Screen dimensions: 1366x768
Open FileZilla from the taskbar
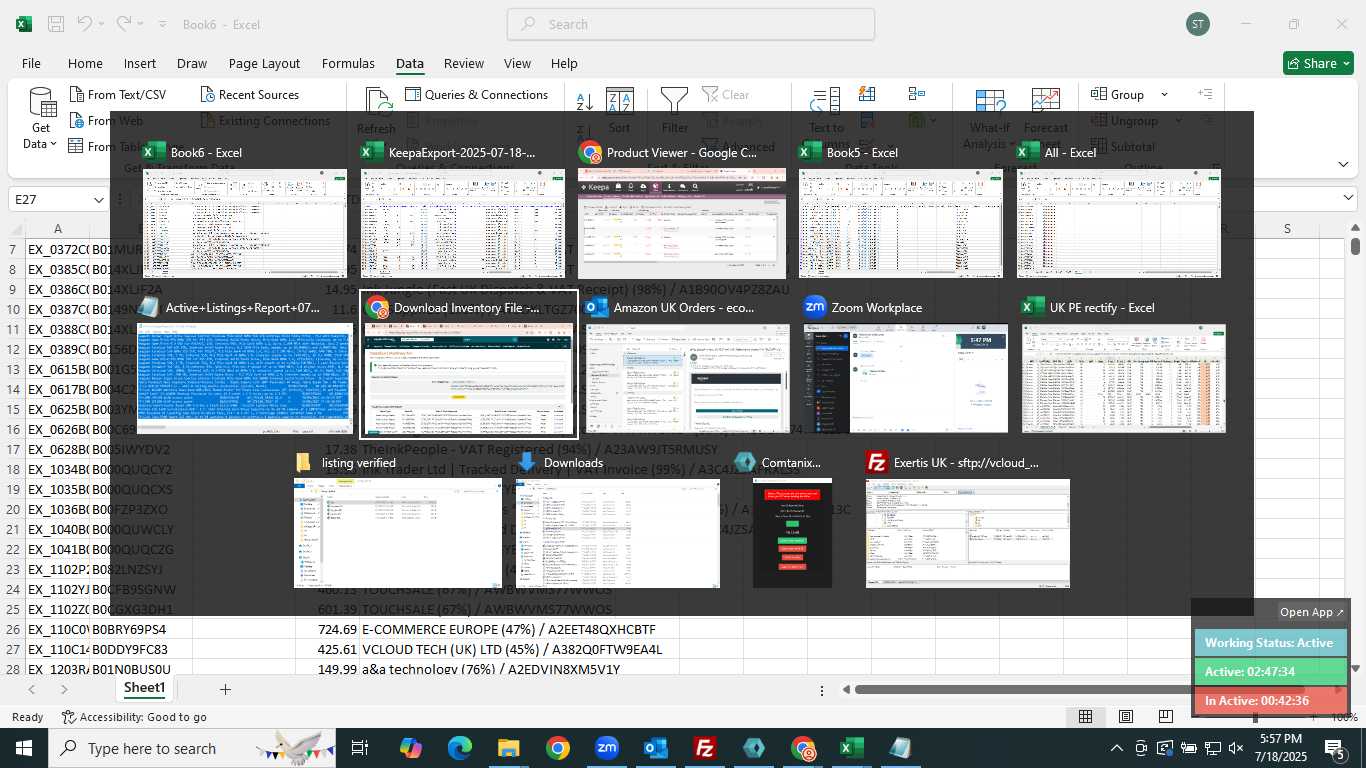[705, 748]
